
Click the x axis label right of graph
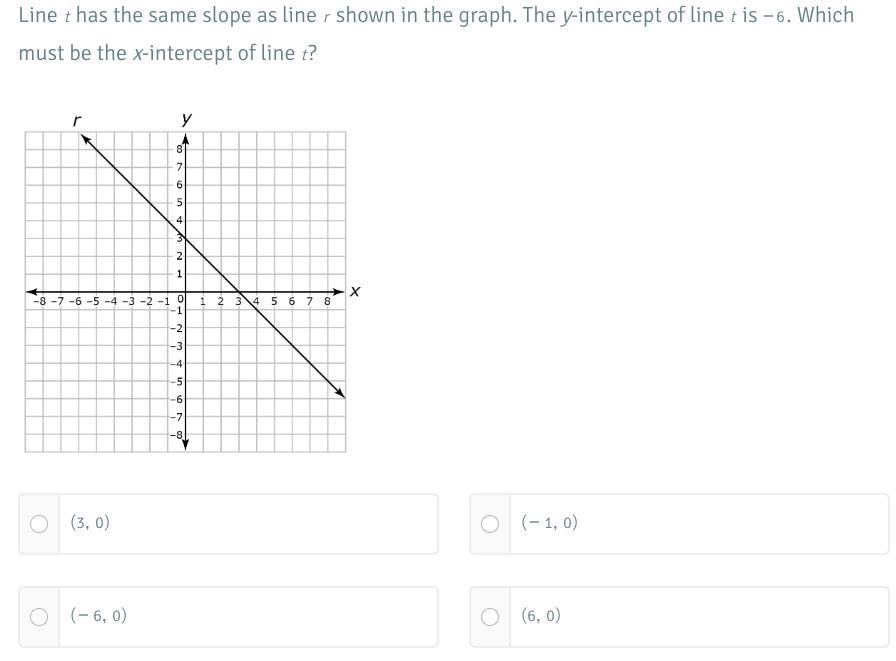355,291
